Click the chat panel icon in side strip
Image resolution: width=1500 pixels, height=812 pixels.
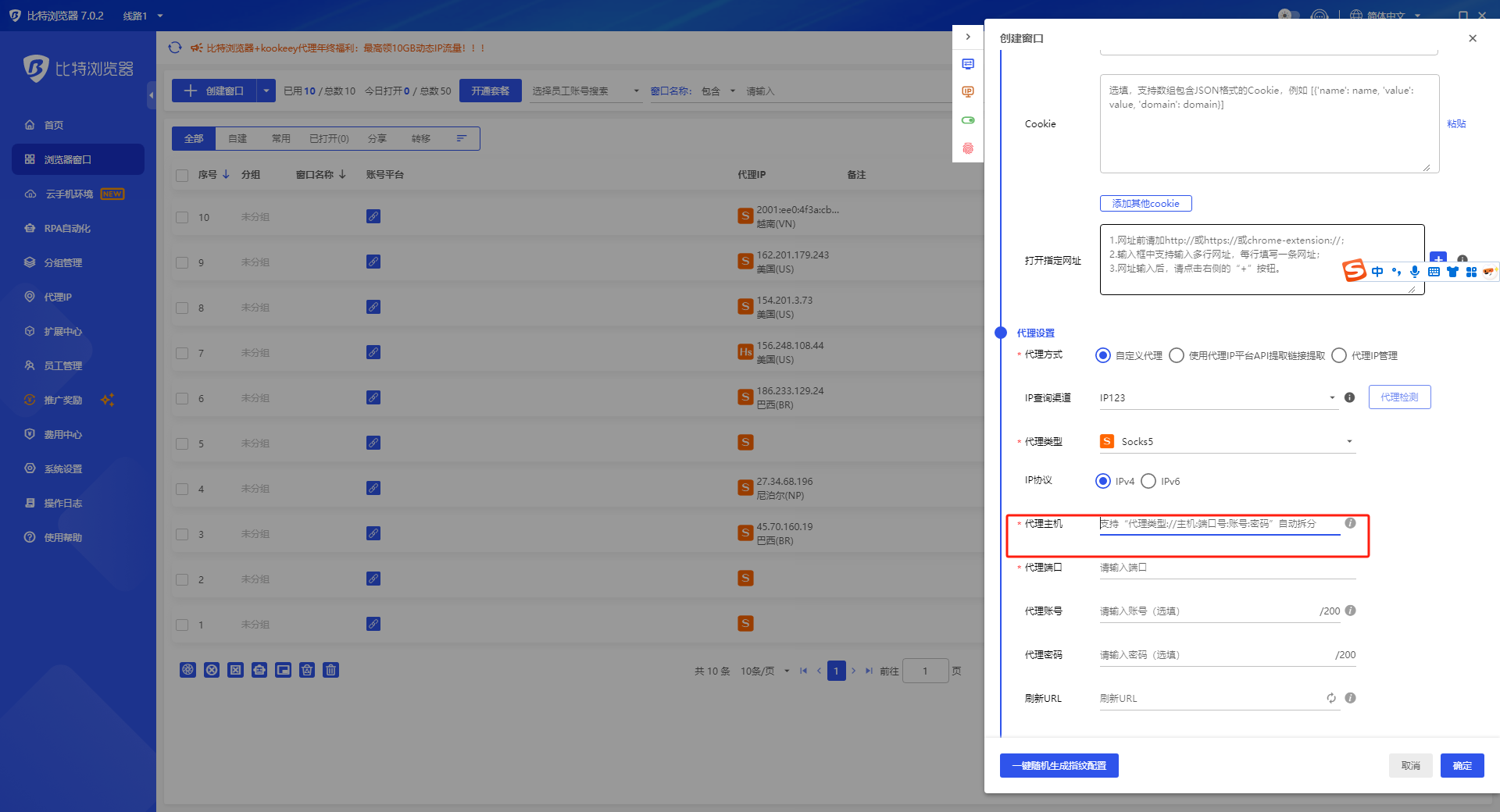pos(968,64)
